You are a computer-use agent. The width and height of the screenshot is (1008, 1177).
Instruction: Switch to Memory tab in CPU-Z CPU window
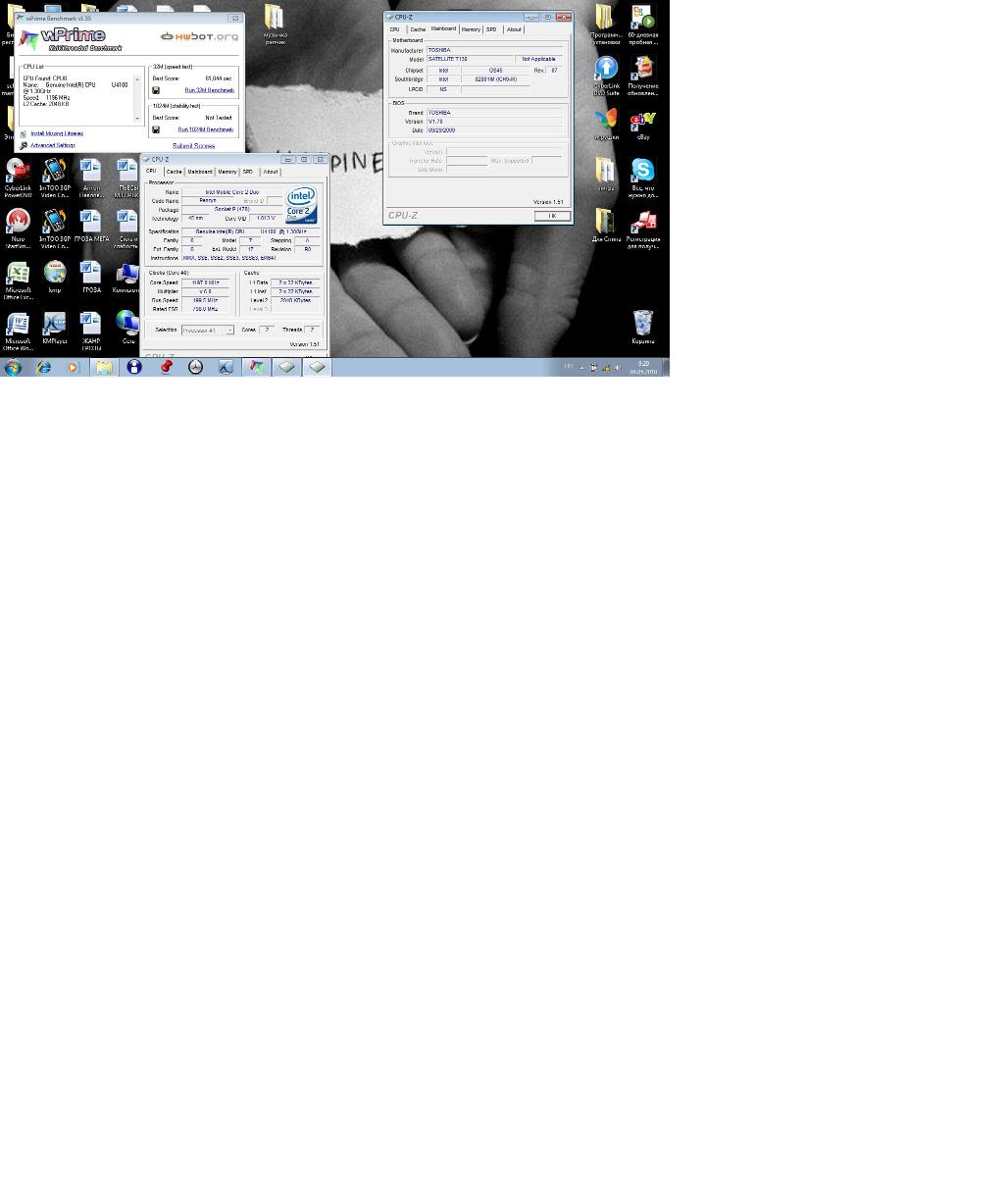227,172
